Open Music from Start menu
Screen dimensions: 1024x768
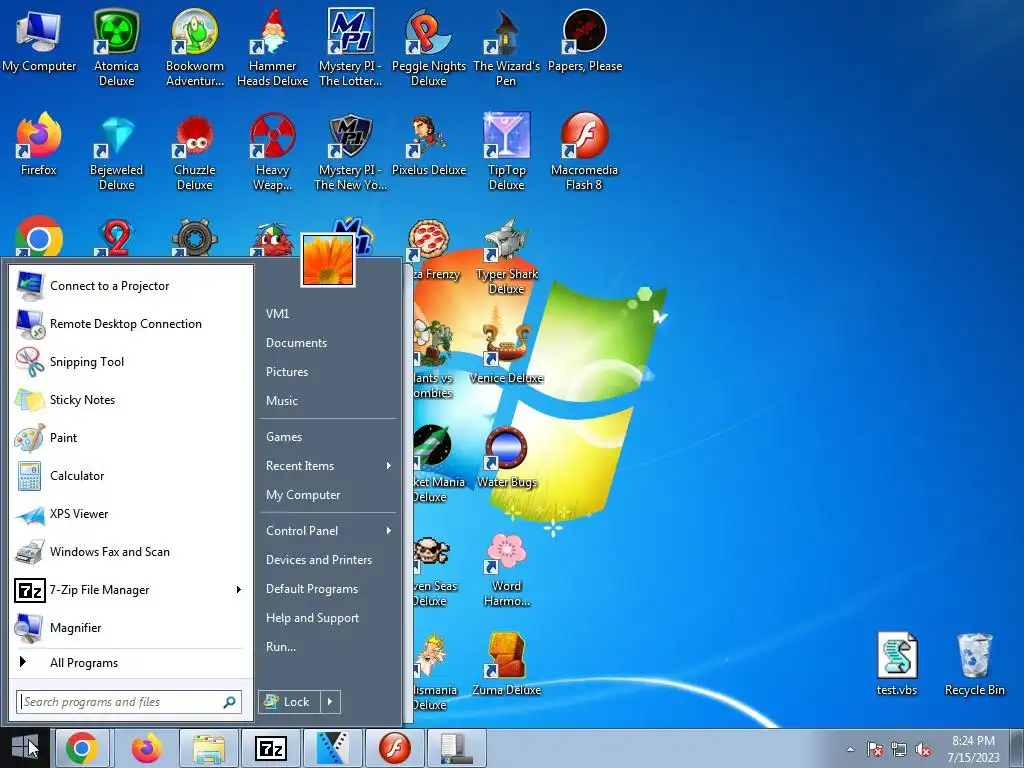(329, 401)
